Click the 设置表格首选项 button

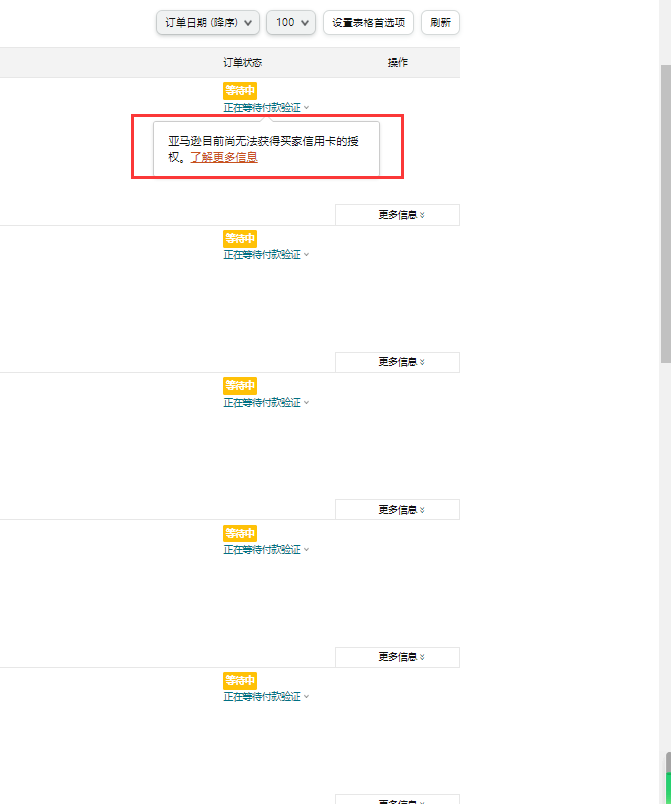coord(368,23)
